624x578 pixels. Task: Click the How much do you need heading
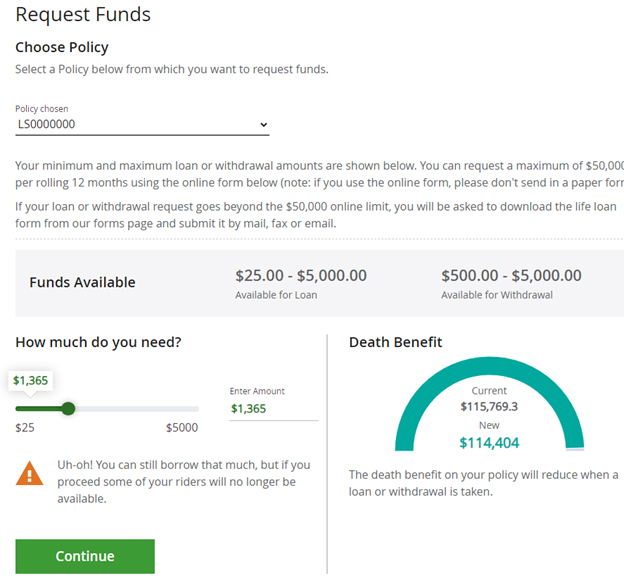(x=98, y=342)
